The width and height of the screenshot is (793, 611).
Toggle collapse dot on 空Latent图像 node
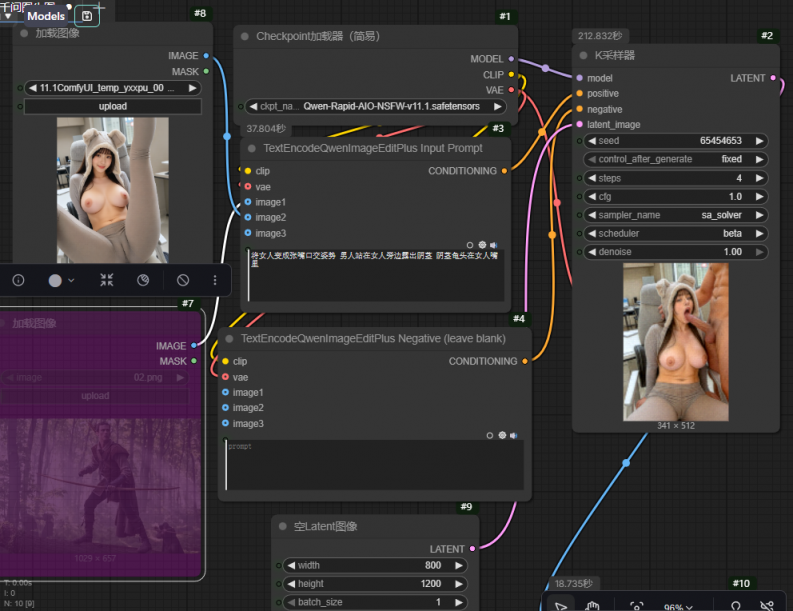pos(284,526)
